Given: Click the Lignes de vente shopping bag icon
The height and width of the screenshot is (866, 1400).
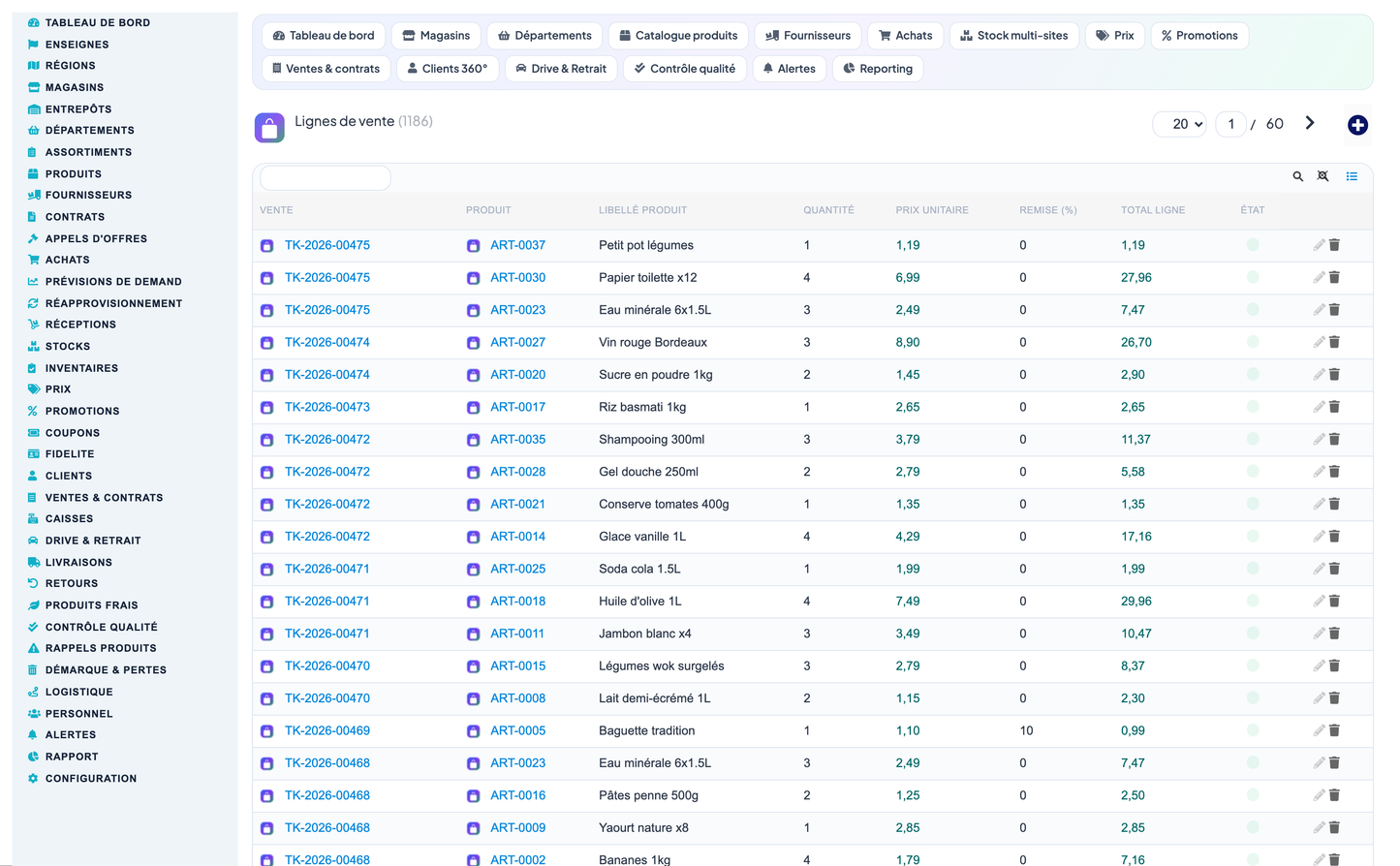Looking at the screenshot, I should pos(269,127).
